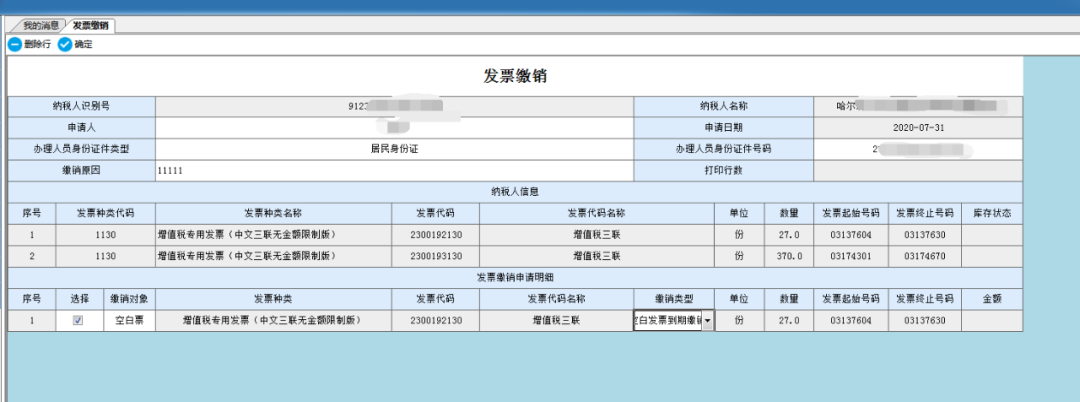1080x402 pixels.
Task: Click the 370.0 quantity cell
Action: click(x=789, y=256)
